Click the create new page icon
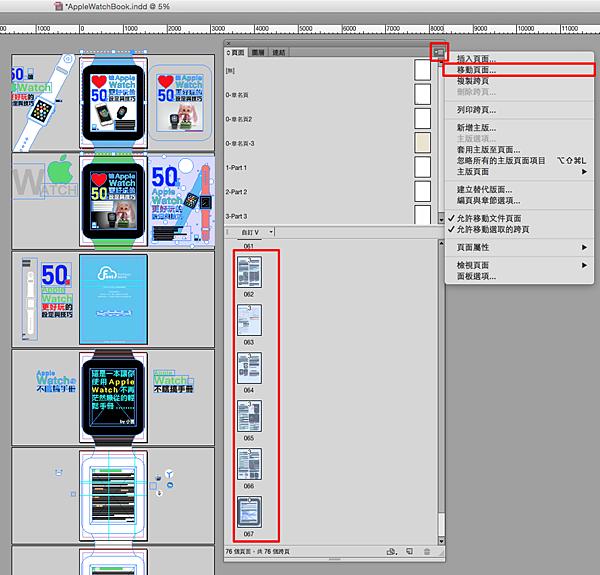 point(409,551)
